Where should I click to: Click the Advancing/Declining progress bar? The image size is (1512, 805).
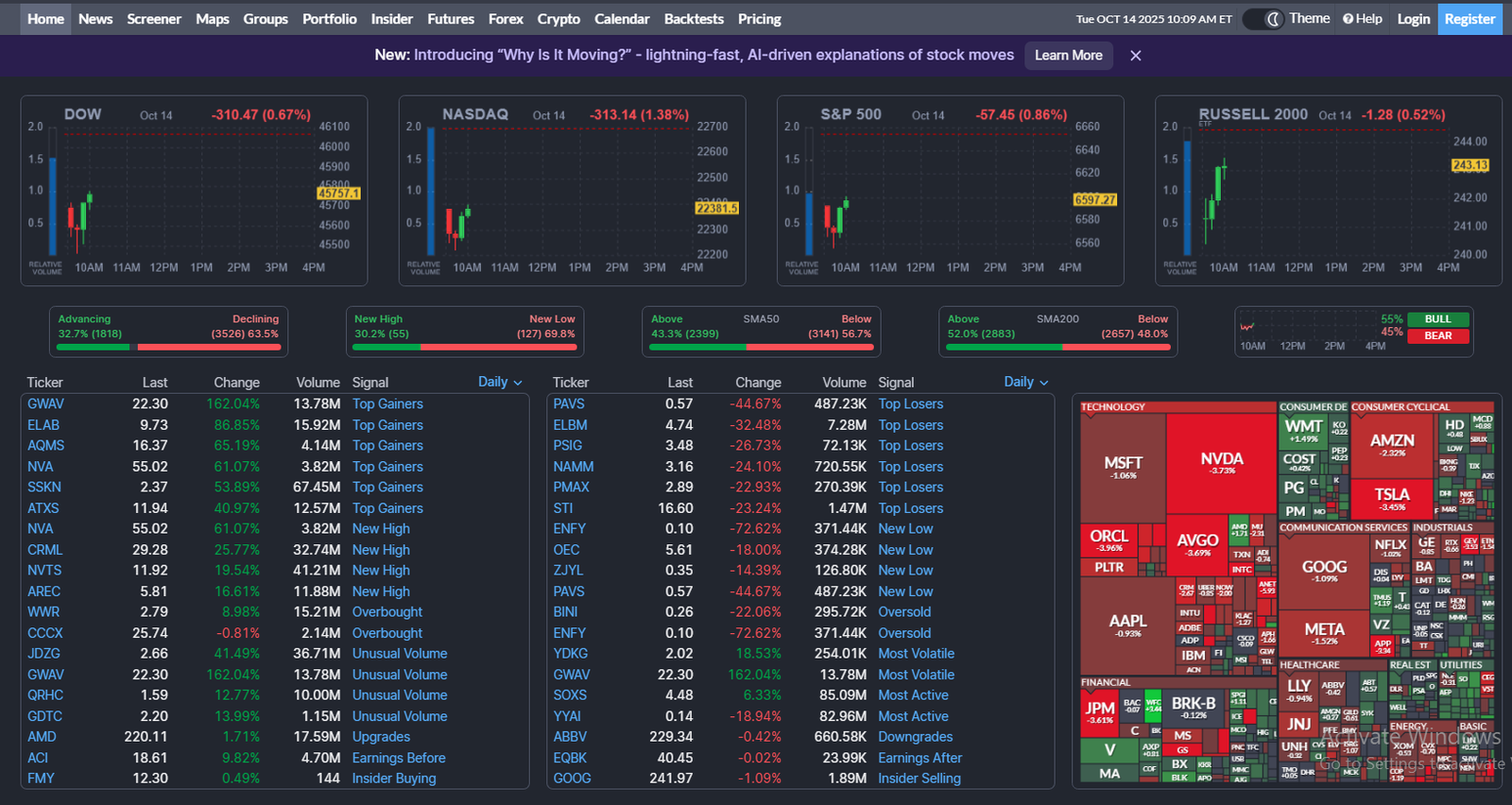click(168, 347)
